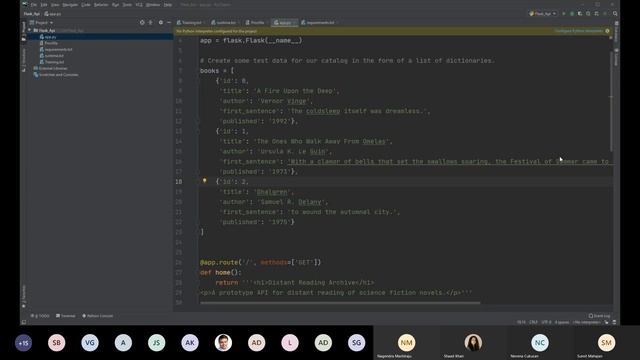
Task: Open the Edit menu
Action: click(x=44, y=4)
